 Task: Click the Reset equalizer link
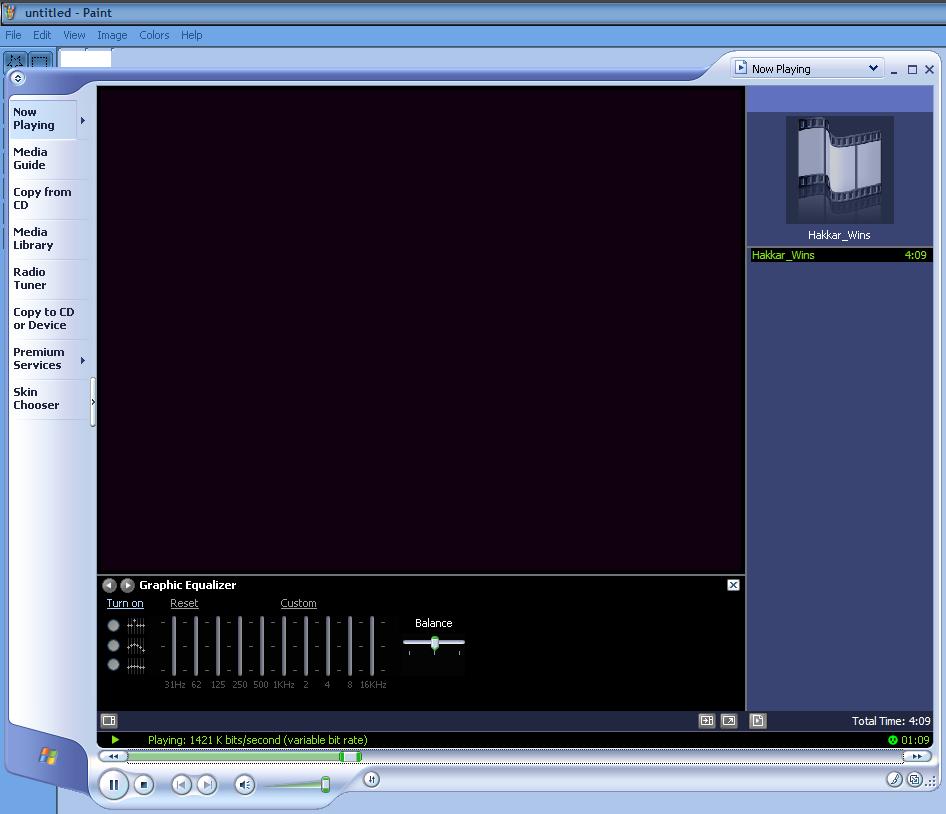click(184, 603)
